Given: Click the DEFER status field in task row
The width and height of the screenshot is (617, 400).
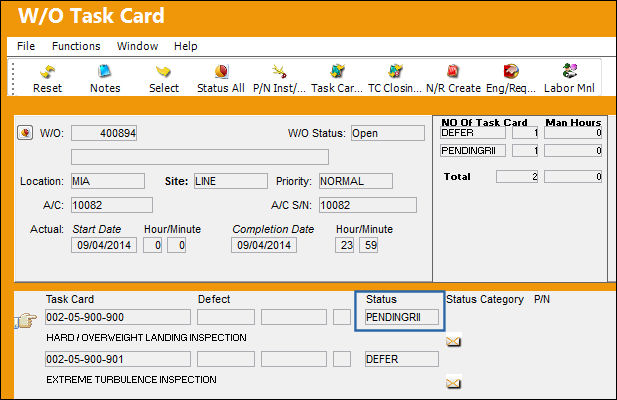Looking at the screenshot, I should click(402, 359).
